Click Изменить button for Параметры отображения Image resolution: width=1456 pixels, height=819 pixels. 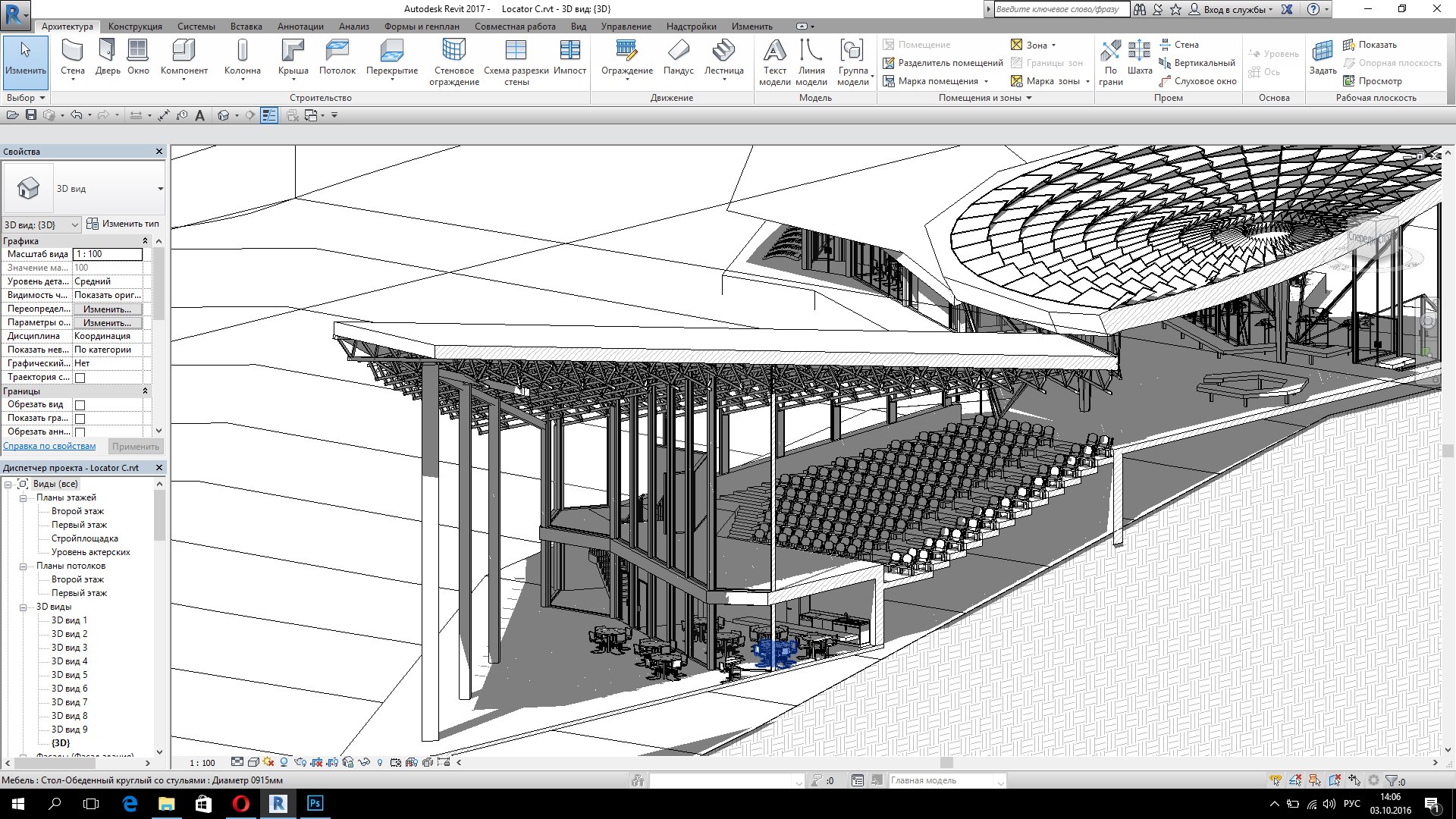(107, 323)
